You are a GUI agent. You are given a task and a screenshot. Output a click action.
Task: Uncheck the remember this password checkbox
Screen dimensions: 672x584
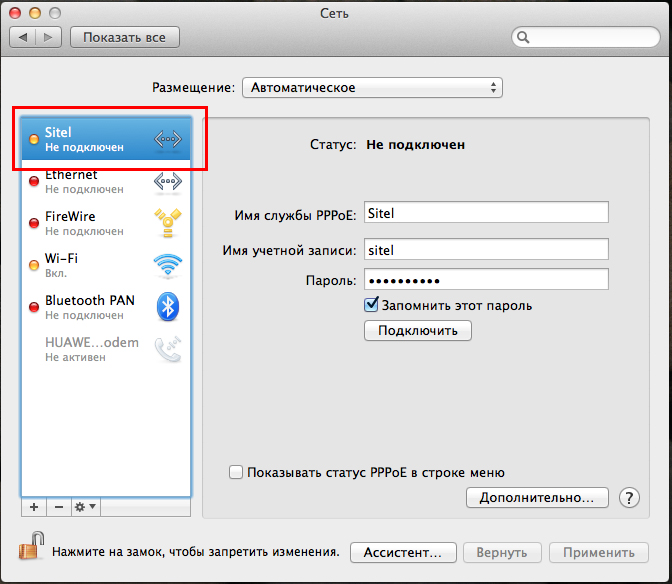coord(372,305)
